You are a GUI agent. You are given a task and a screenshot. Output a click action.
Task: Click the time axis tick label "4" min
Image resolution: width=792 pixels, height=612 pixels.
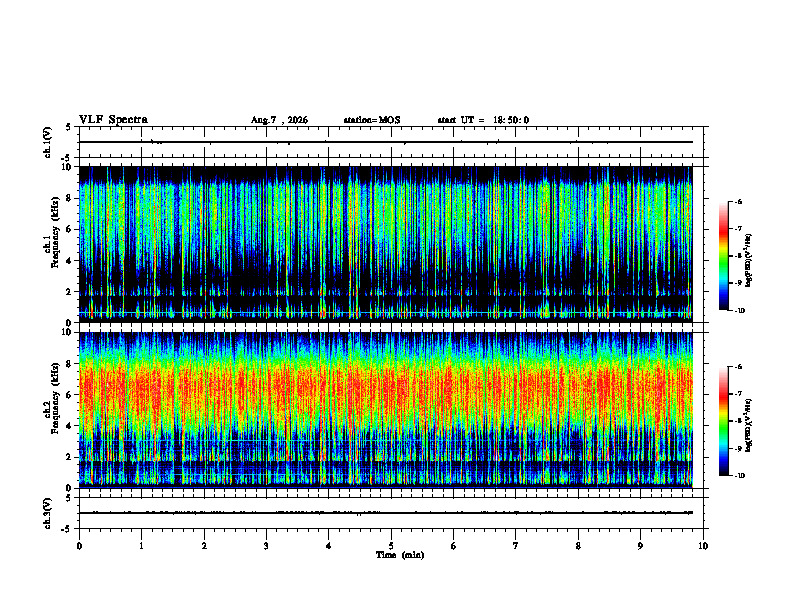click(329, 546)
